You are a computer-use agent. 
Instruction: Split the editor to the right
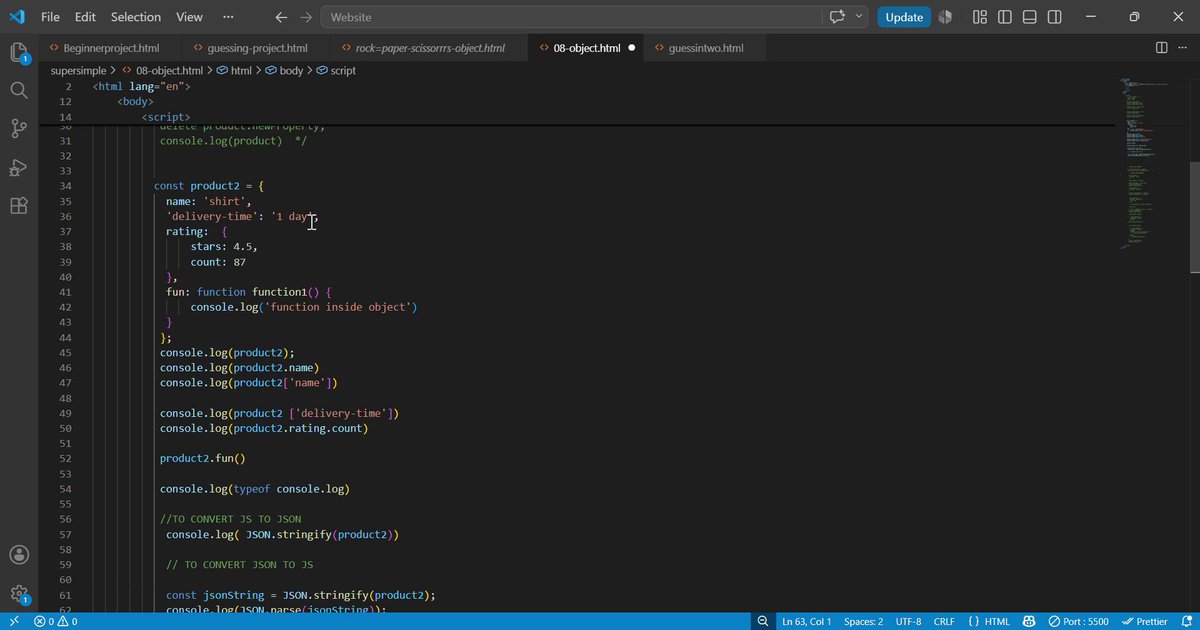[1161, 48]
